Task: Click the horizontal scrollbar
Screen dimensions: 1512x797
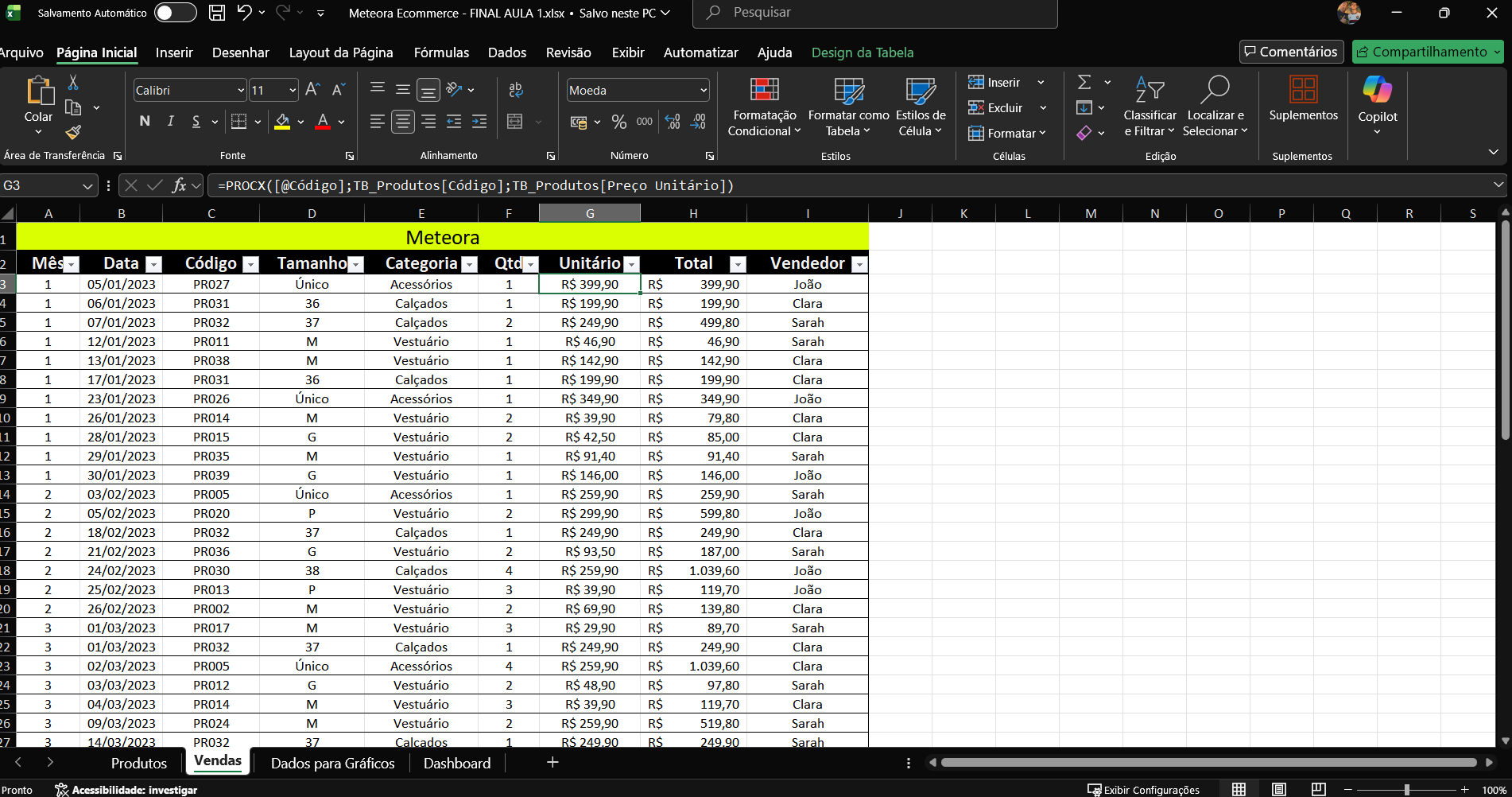Action: pos(1209,762)
